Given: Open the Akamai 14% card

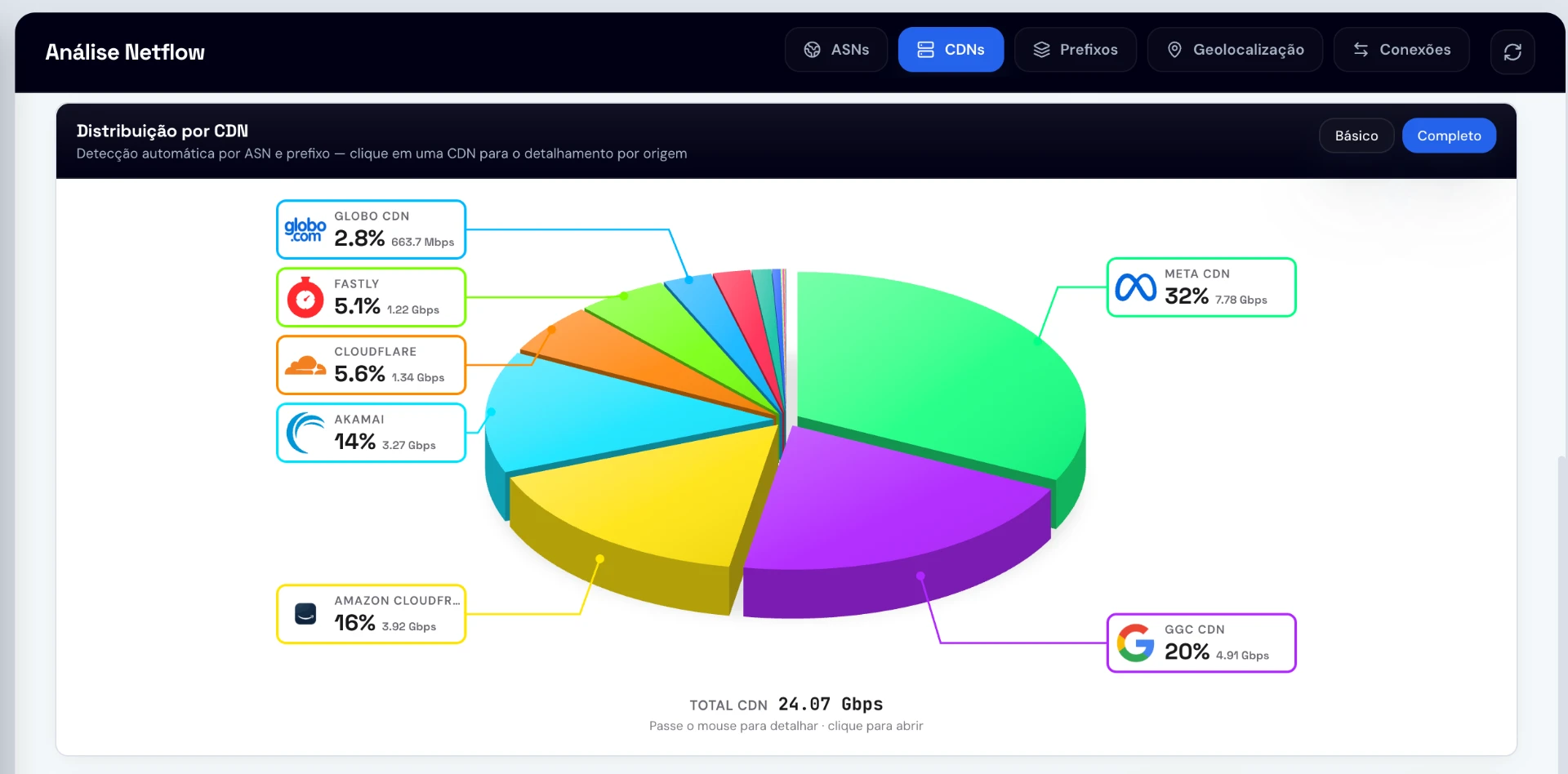Looking at the screenshot, I should coord(372,433).
